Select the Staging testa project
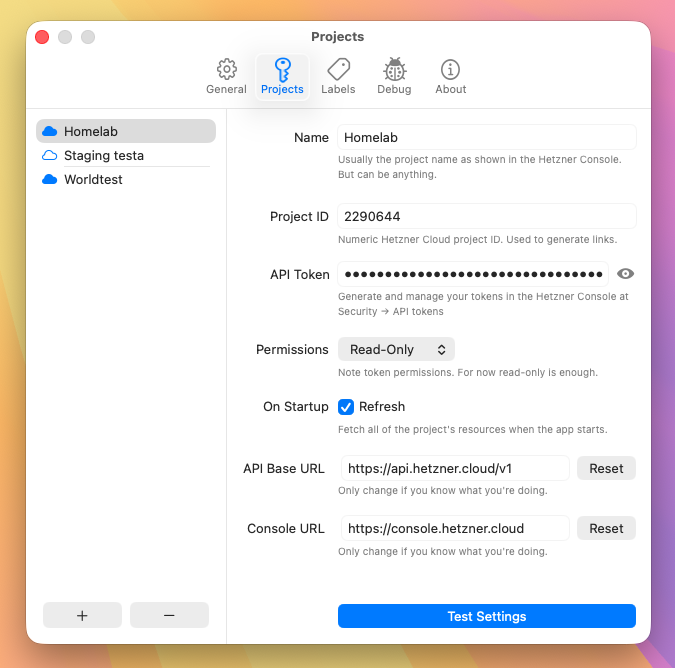 click(x=126, y=155)
